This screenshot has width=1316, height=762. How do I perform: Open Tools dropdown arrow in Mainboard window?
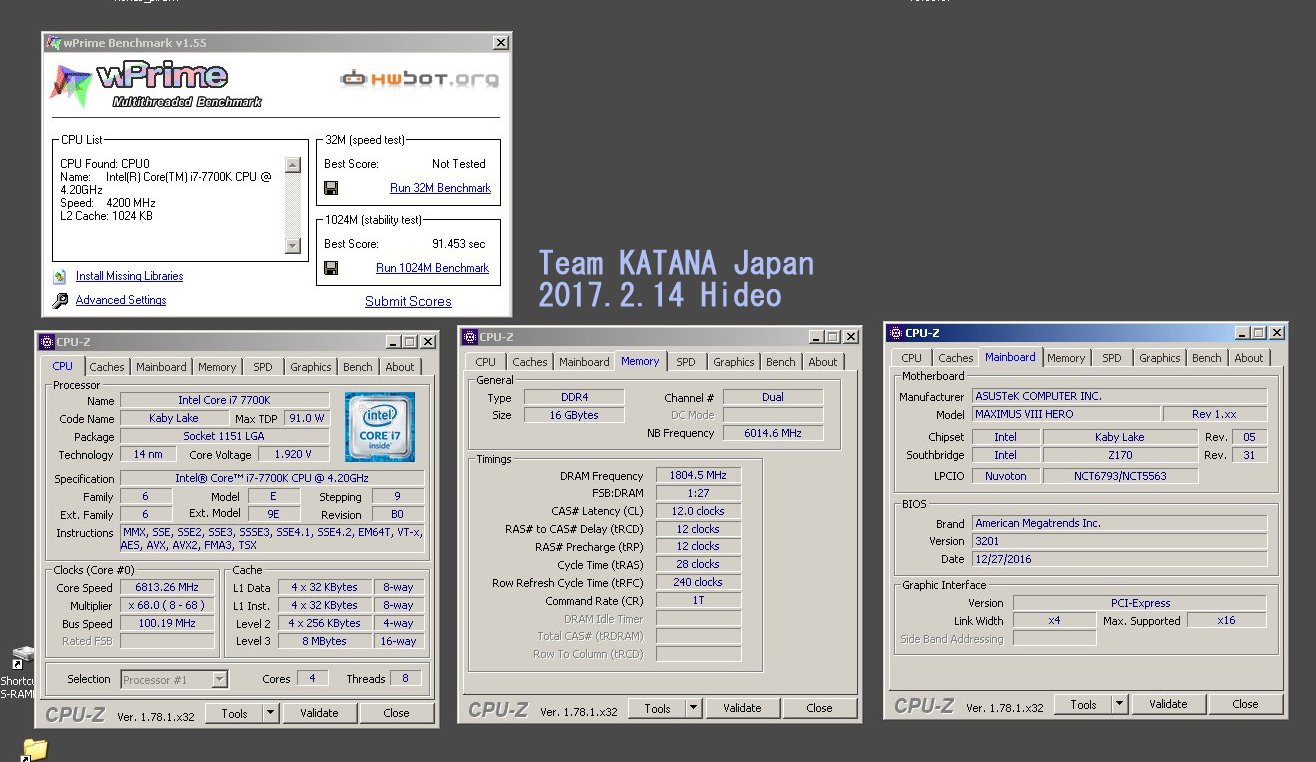pyautogui.click(x=1119, y=704)
